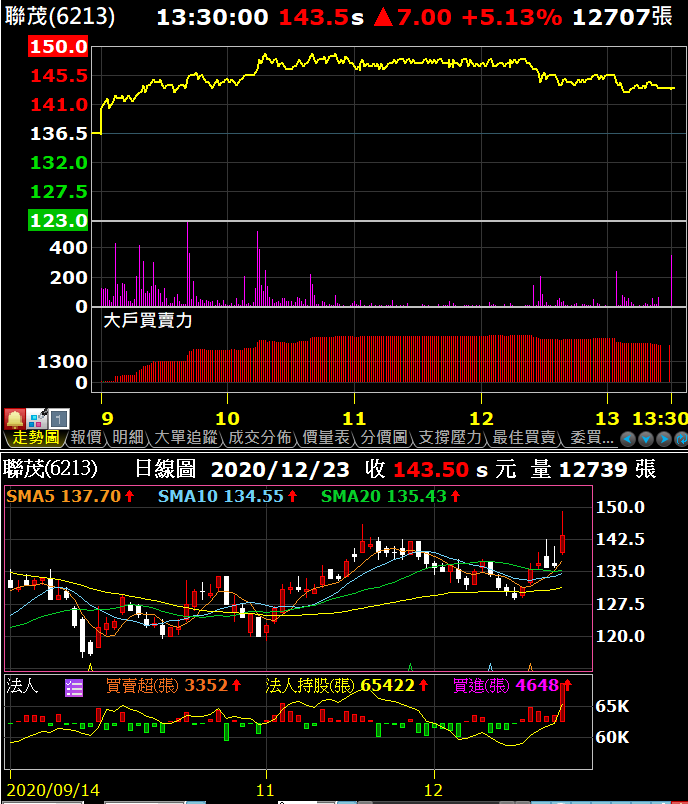Screen dimensions: 688x804
Task: Click the red 150.0 limit-up price label
Action: click(x=58, y=47)
